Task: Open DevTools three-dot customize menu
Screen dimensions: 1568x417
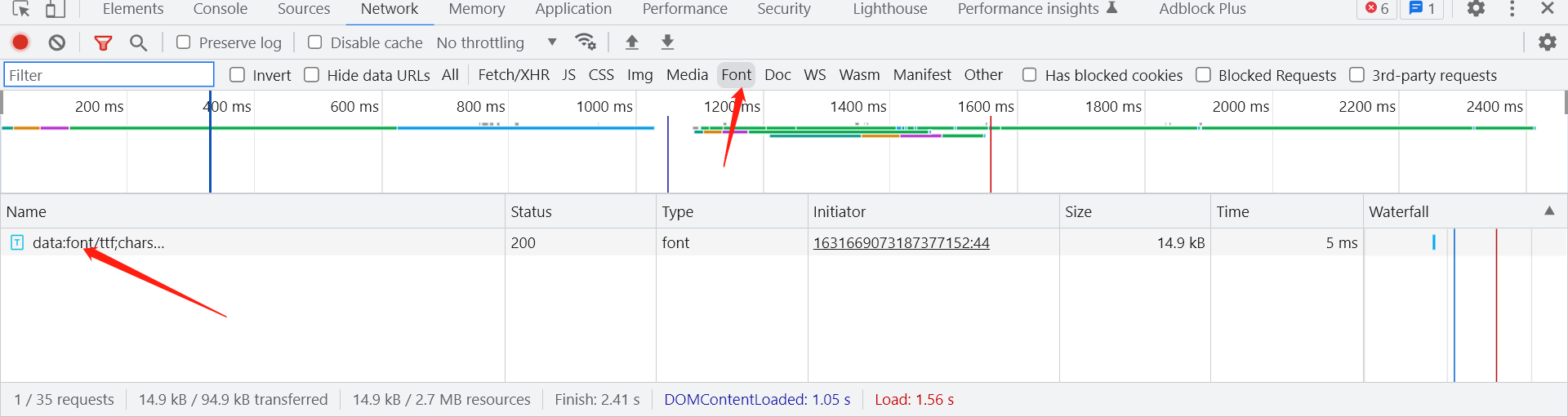Action: (1512, 9)
